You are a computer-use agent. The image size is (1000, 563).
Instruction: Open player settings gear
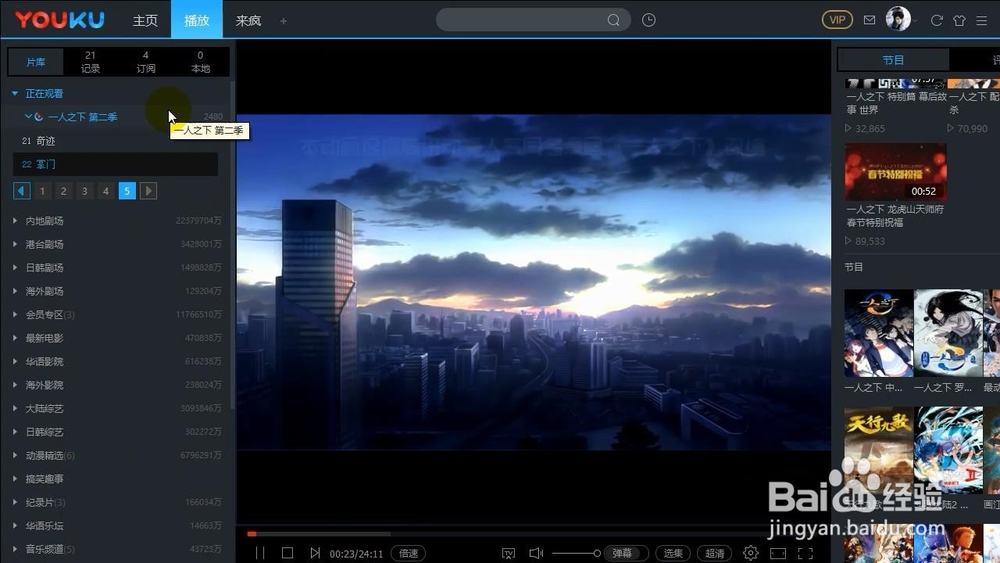click(x=751, y=553)
